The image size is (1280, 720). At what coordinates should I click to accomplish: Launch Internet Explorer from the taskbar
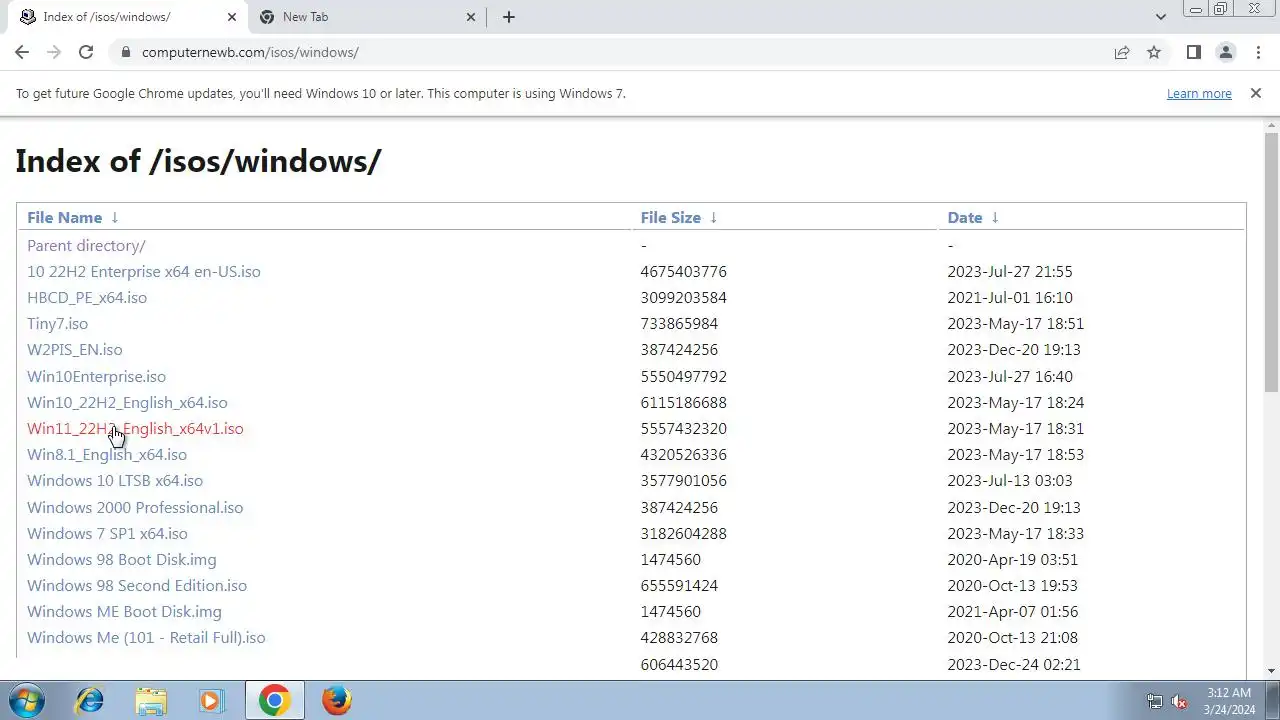(90, 700)
